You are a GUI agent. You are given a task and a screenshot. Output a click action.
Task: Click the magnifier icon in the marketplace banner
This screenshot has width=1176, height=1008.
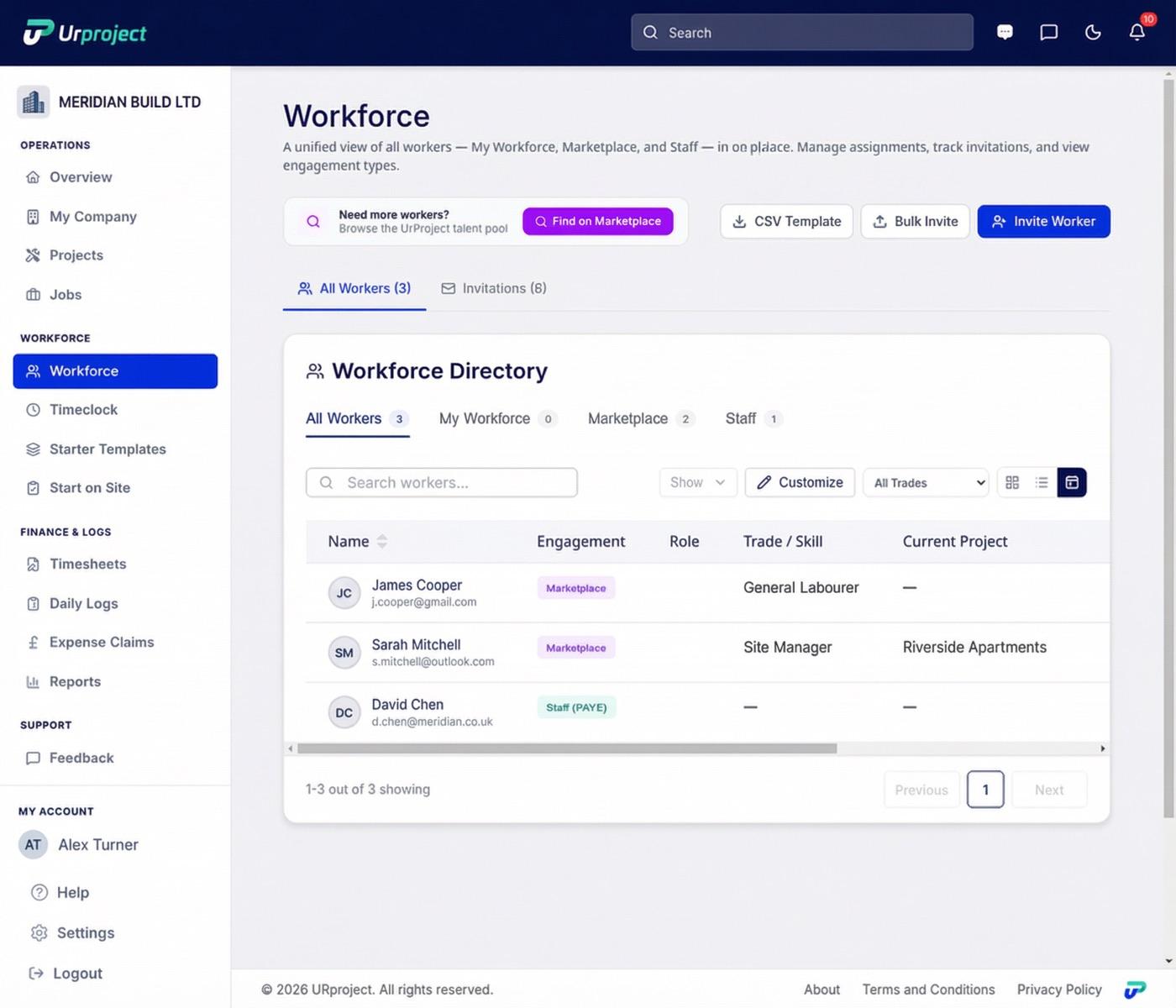(313, 222)
